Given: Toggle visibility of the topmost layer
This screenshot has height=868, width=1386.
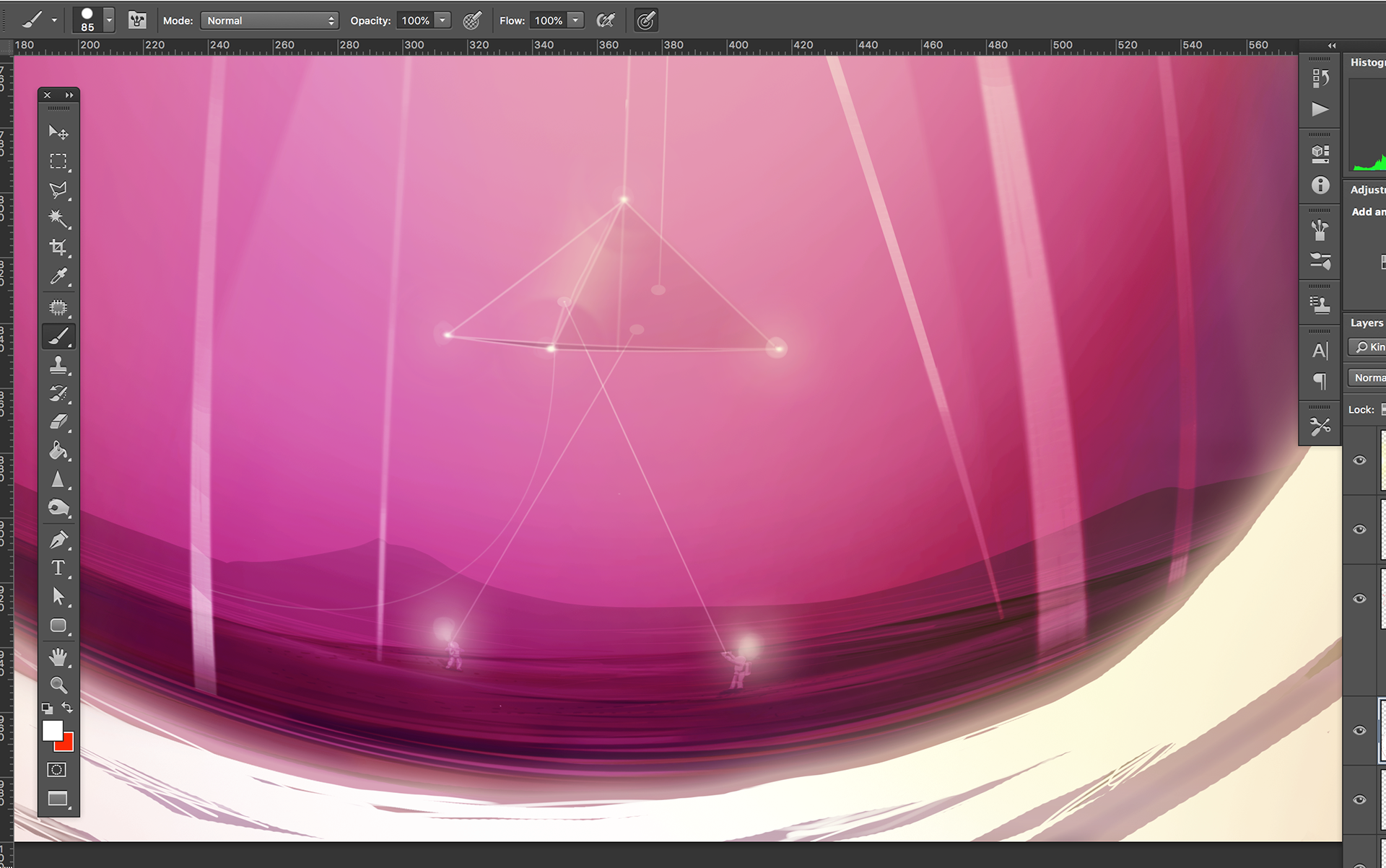Looking at the screenshot, I should pos(1359,460).
